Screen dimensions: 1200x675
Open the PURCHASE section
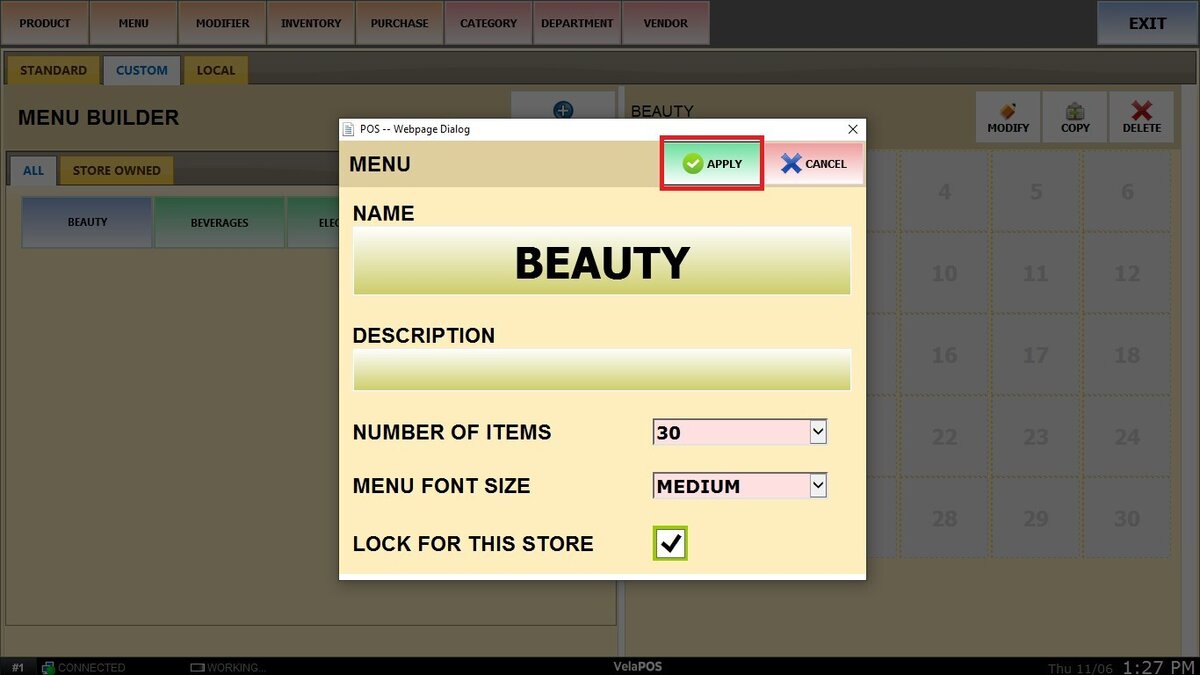[x=399, y=23]
